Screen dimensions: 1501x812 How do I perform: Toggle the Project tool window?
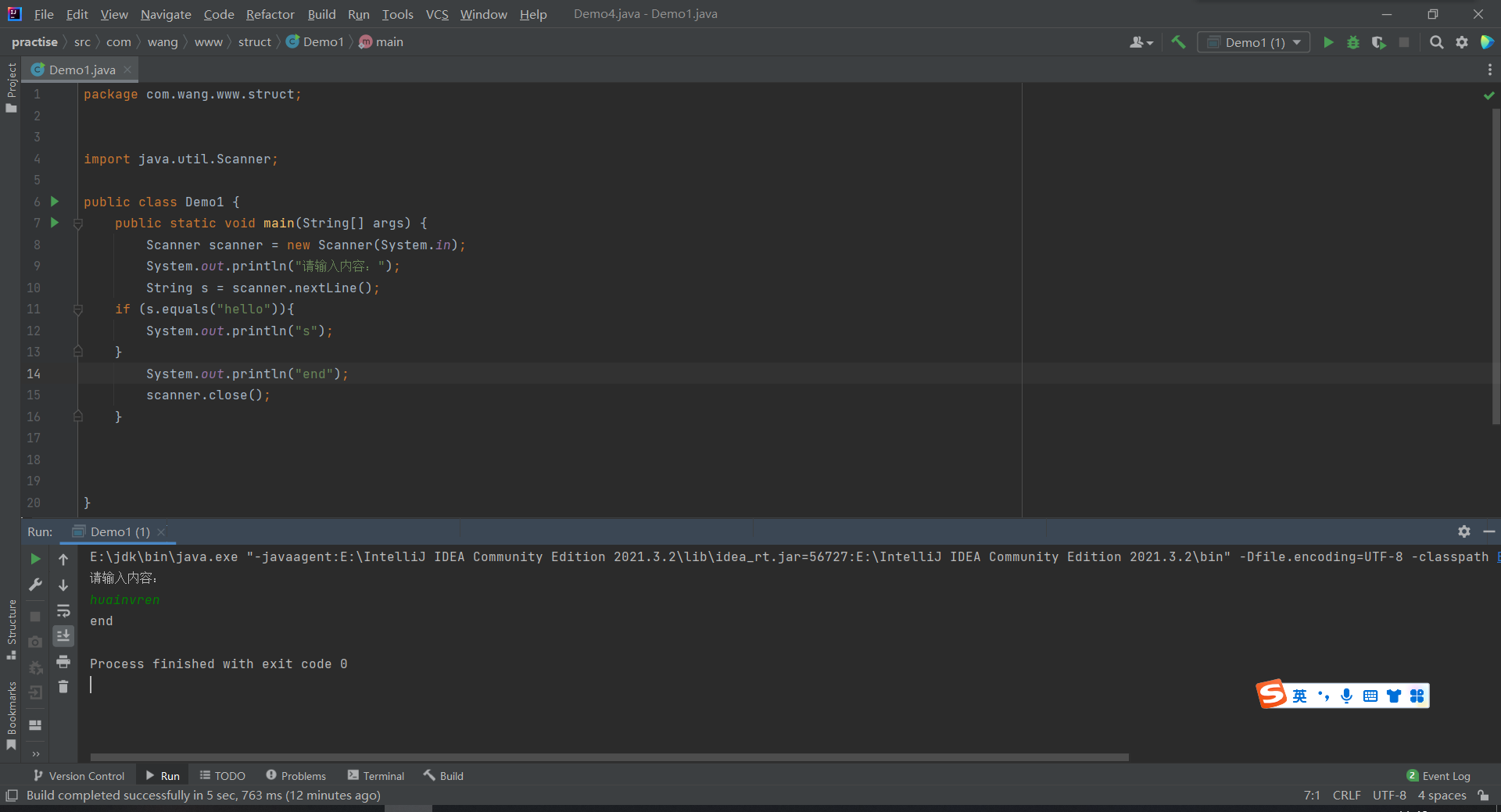(11, 88)
